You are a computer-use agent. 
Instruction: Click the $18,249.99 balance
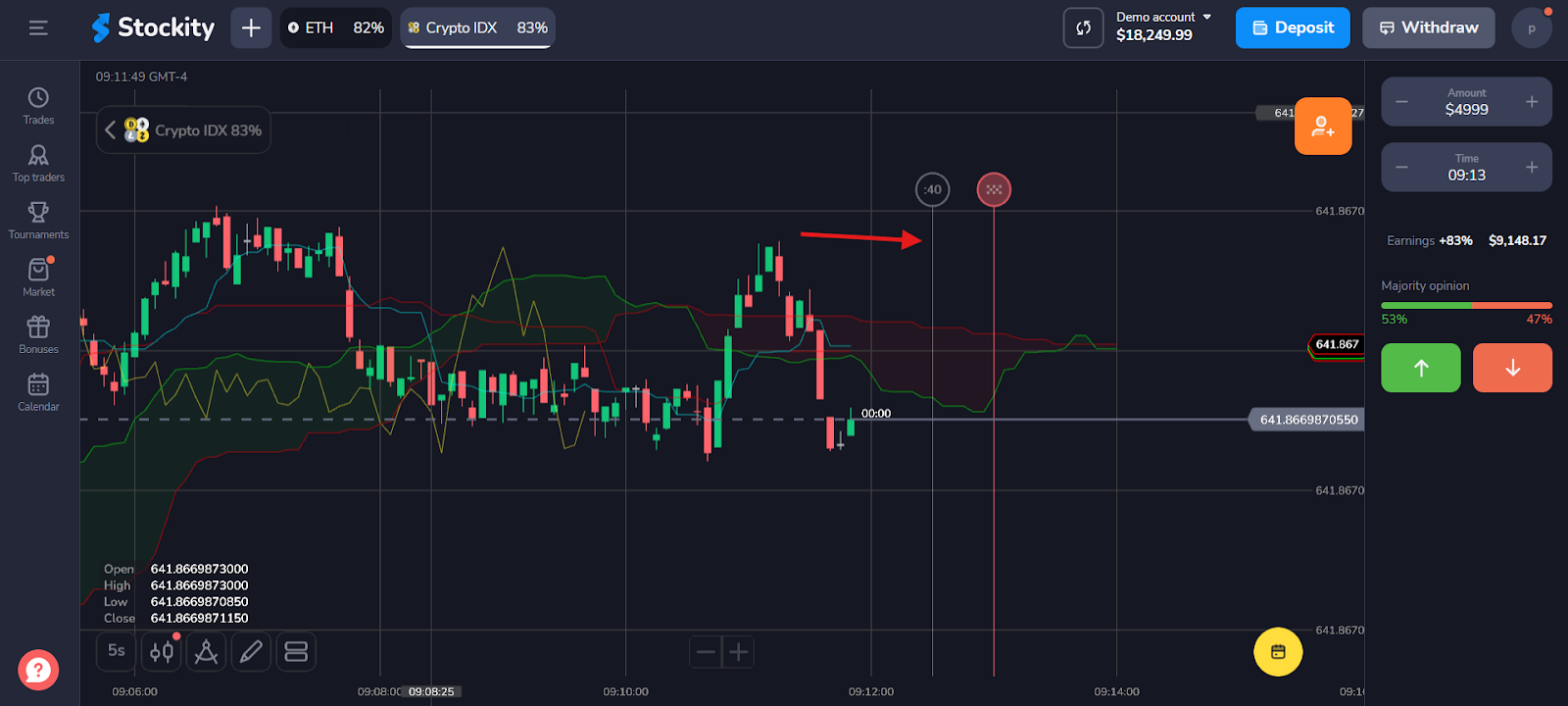1154,35
